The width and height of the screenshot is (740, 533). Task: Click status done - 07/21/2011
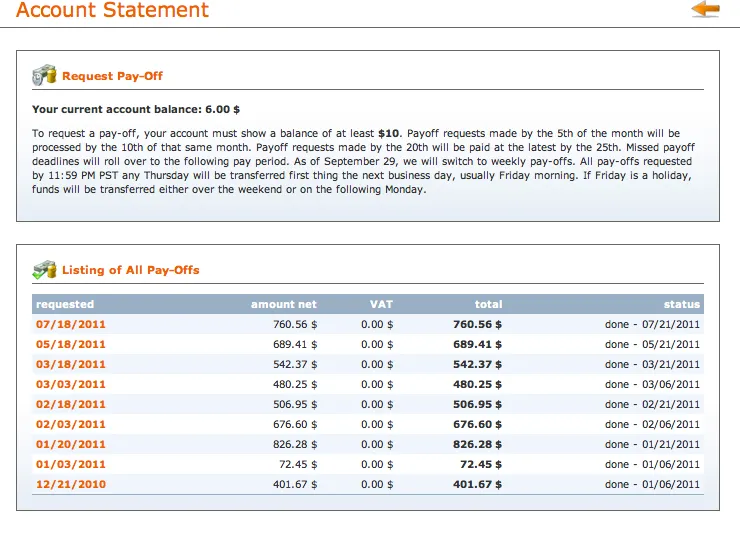(x=652, y=324)
